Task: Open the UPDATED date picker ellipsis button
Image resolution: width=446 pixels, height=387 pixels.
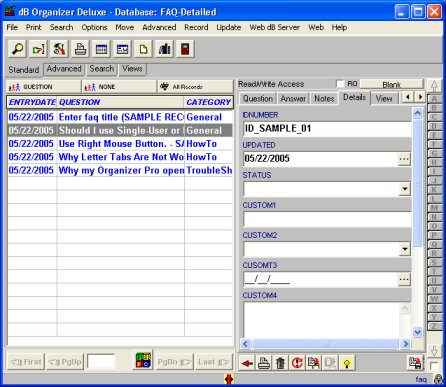Action: [x=404, y=159]
